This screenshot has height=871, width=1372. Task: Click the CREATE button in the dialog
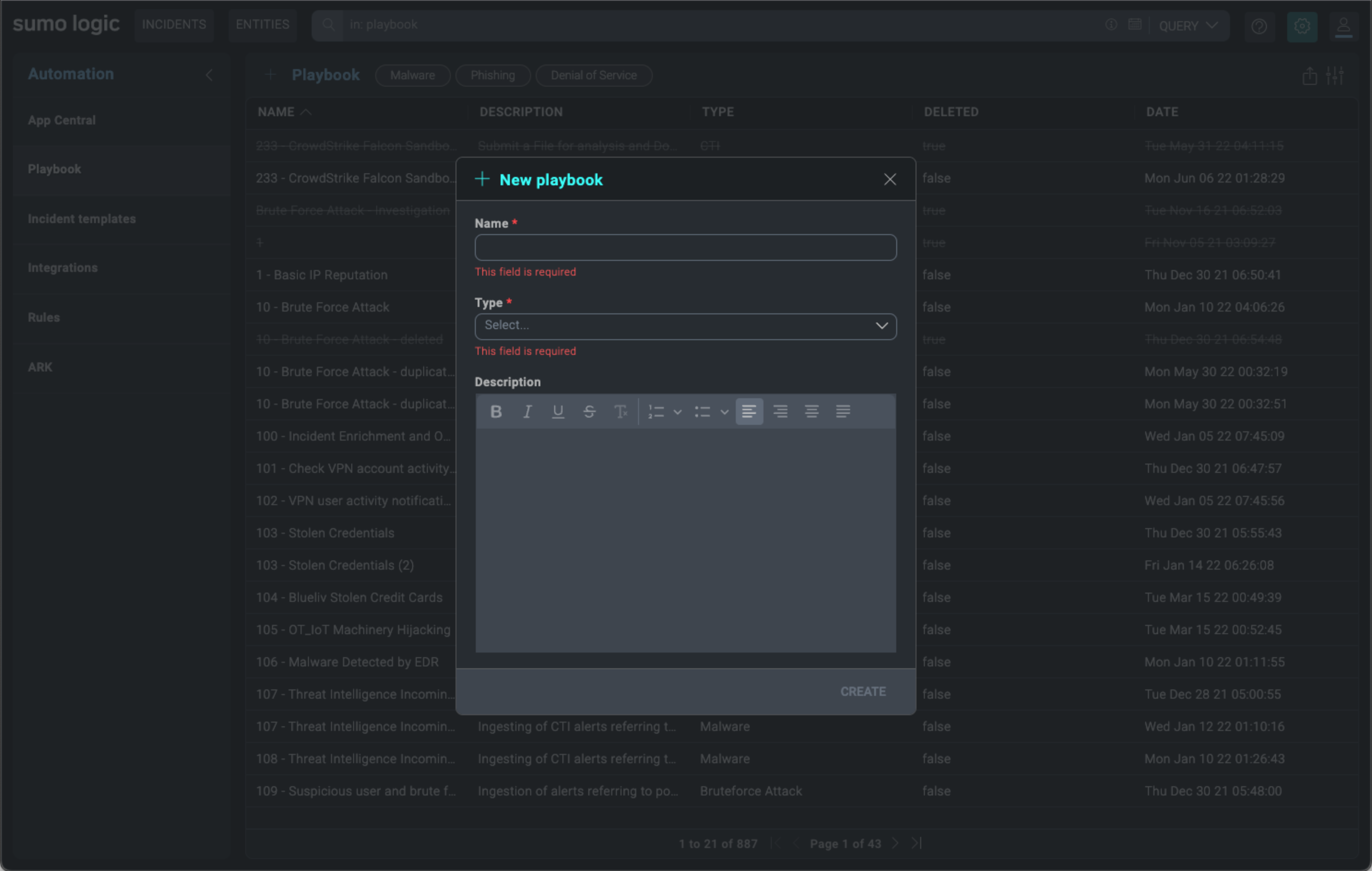[862, 691]
